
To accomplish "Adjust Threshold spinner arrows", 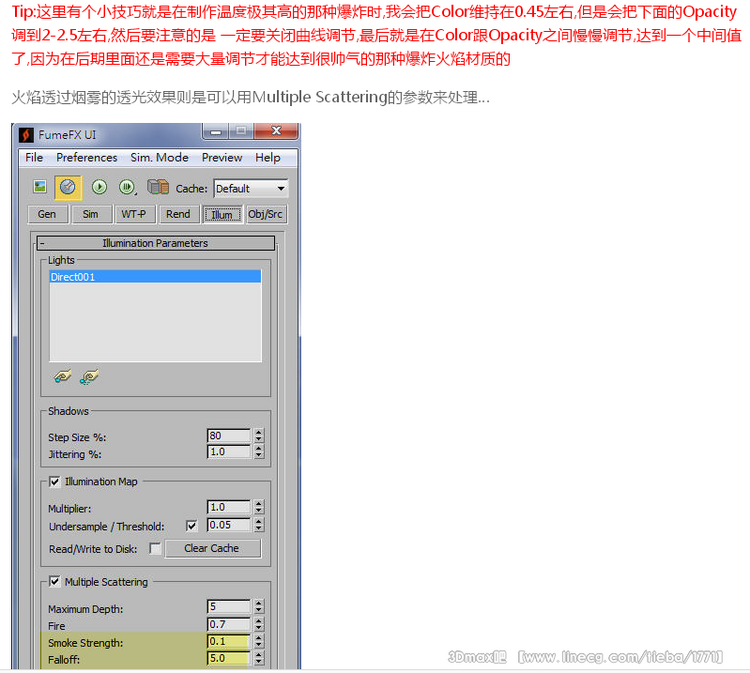I will point(259,525).
